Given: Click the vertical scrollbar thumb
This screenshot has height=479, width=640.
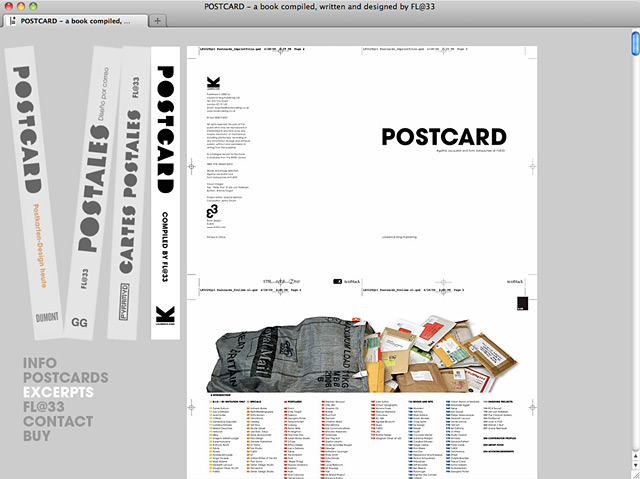Looking at the screenshot, I should pyautogui.click(x=636, y=43).
